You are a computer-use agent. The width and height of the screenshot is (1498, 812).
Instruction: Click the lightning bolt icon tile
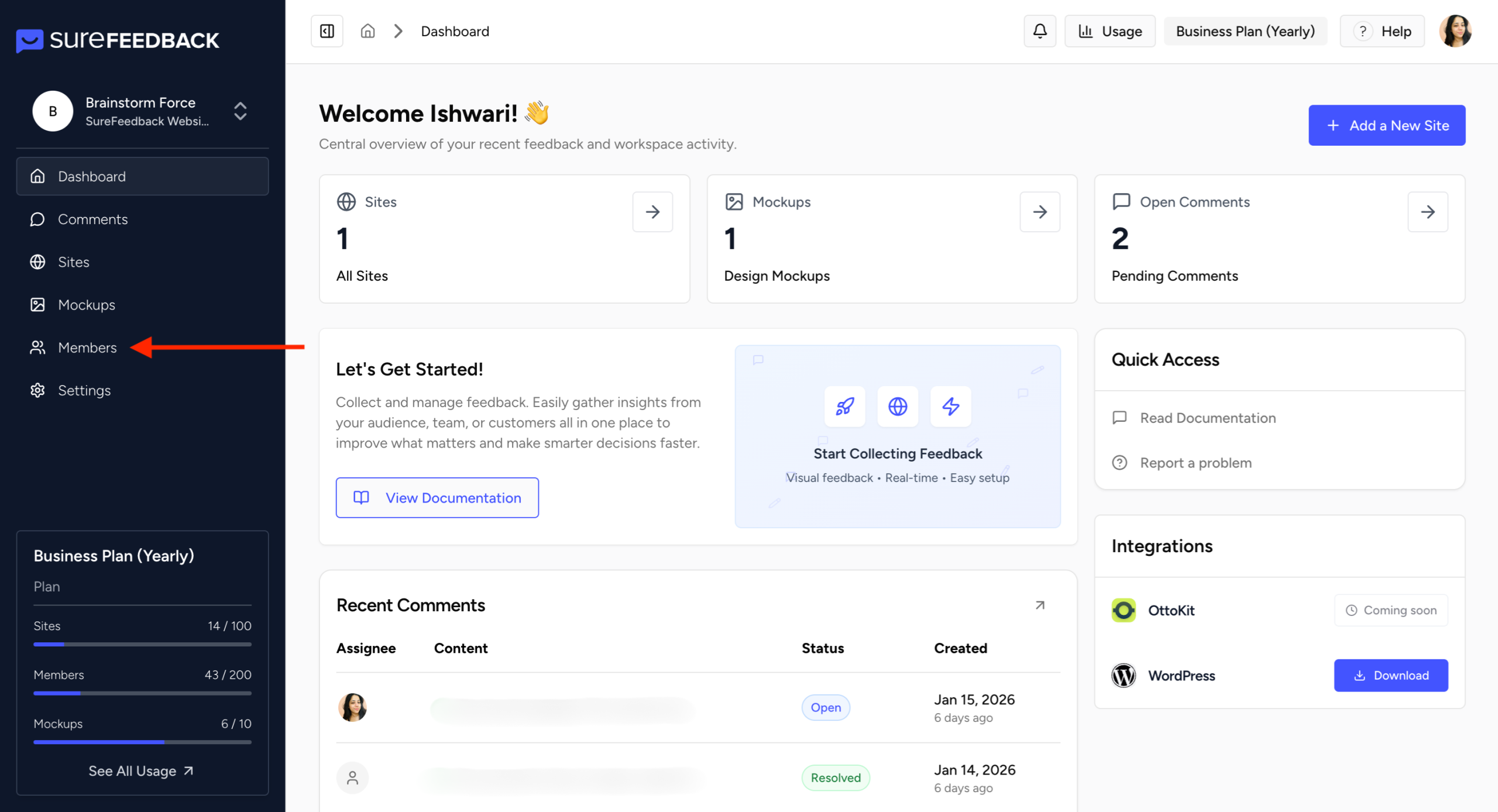950,406
